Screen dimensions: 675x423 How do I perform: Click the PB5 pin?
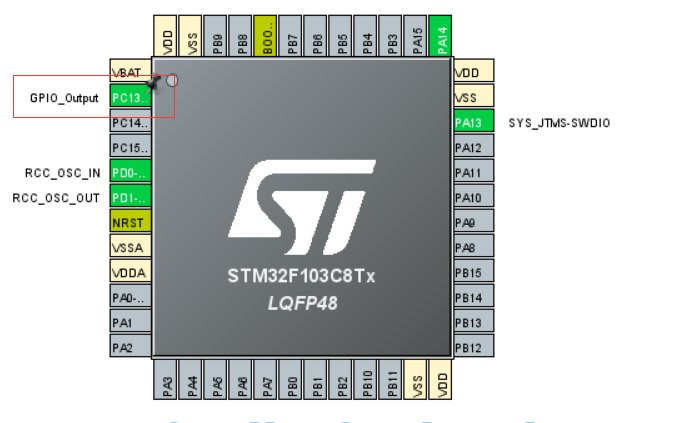click(x=340, y=36)
